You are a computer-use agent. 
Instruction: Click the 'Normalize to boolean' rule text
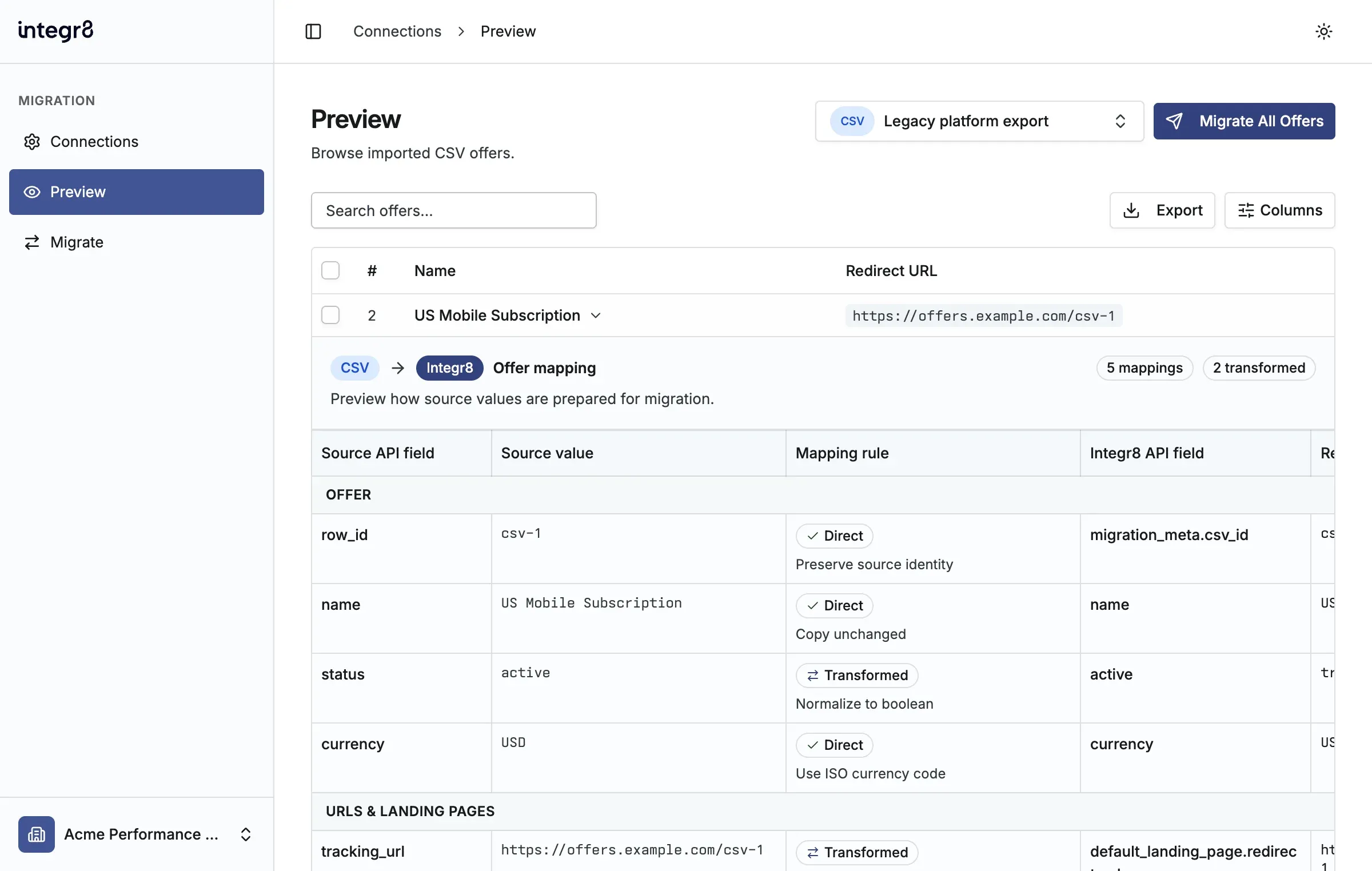coord(864,704)
